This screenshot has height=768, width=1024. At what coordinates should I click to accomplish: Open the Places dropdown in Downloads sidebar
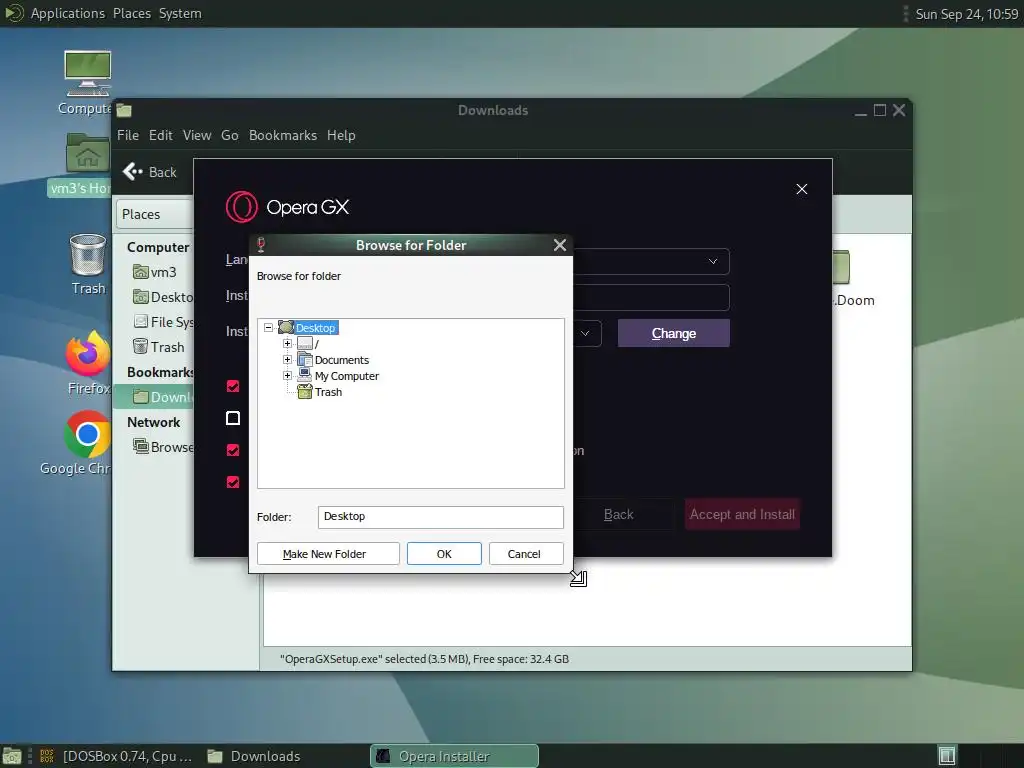(x=155, y=214)
